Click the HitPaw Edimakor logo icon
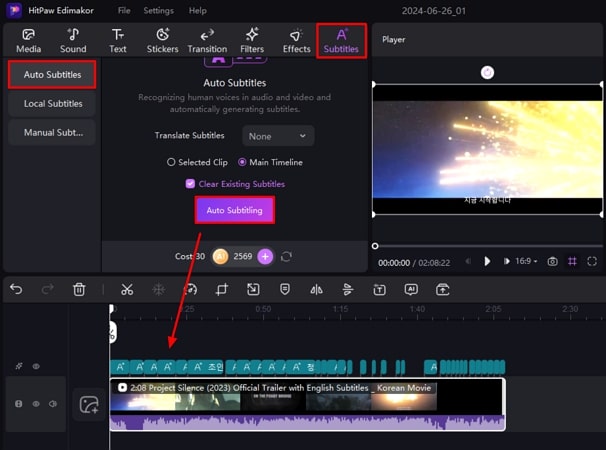This screenshot has width=606, height=450. point(14,10)
